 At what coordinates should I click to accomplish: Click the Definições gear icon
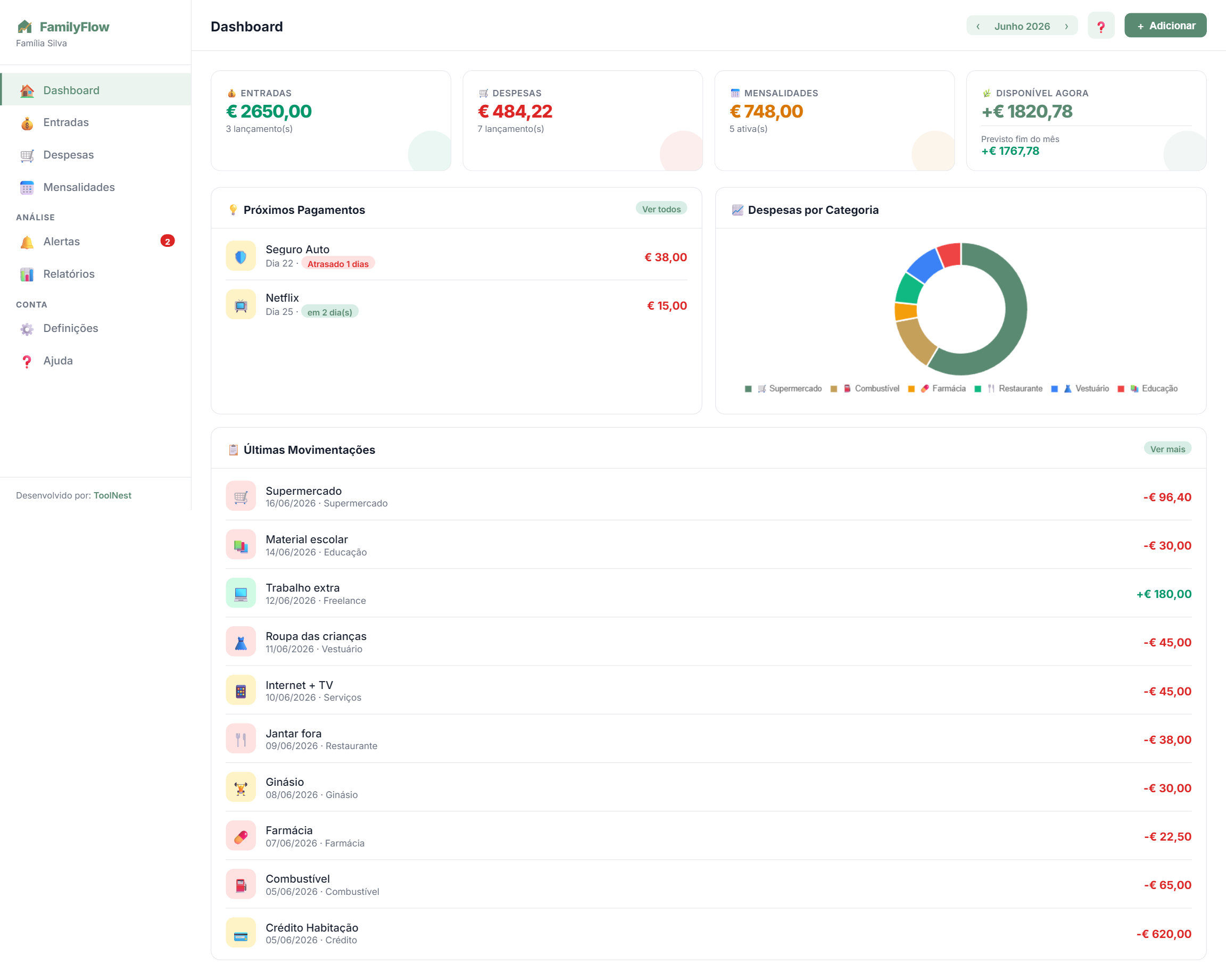pos(27,329)
